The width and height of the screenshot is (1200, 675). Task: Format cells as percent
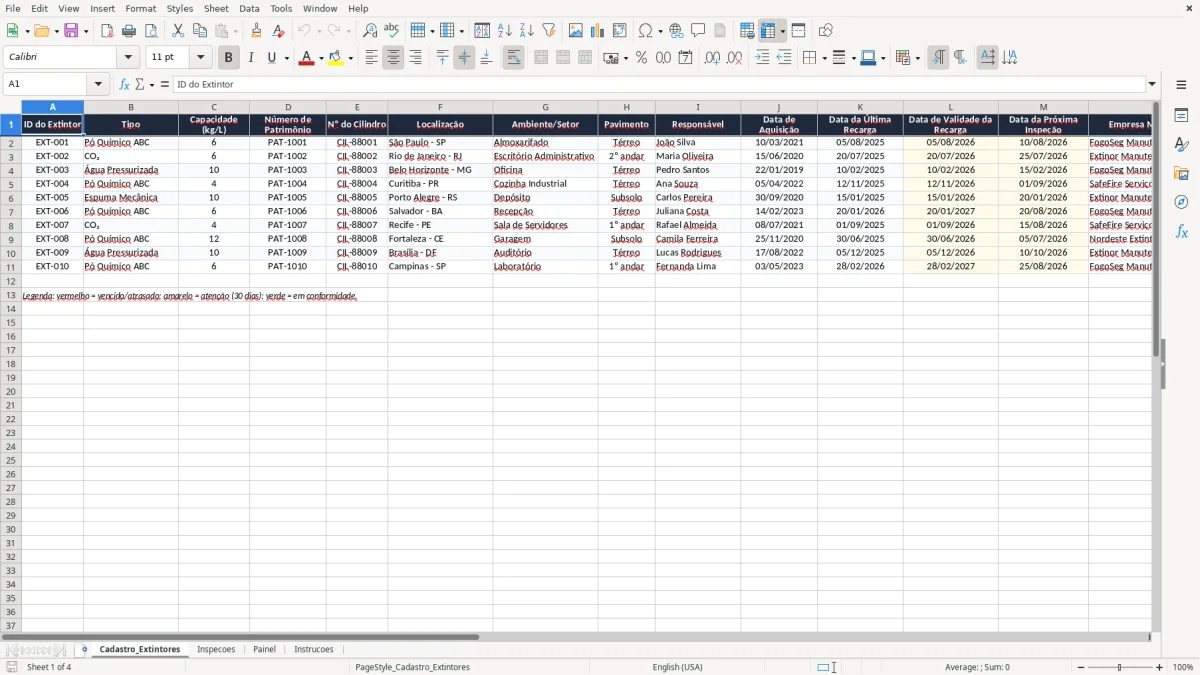tap(641, 58)
